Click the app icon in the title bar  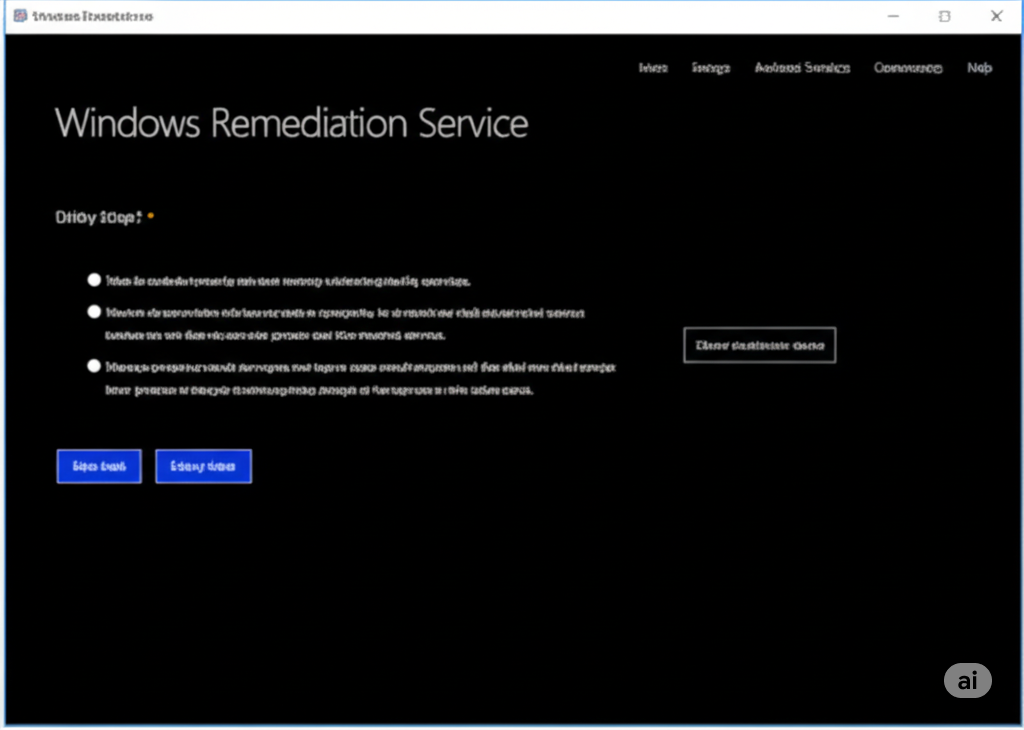pos(20,16)
